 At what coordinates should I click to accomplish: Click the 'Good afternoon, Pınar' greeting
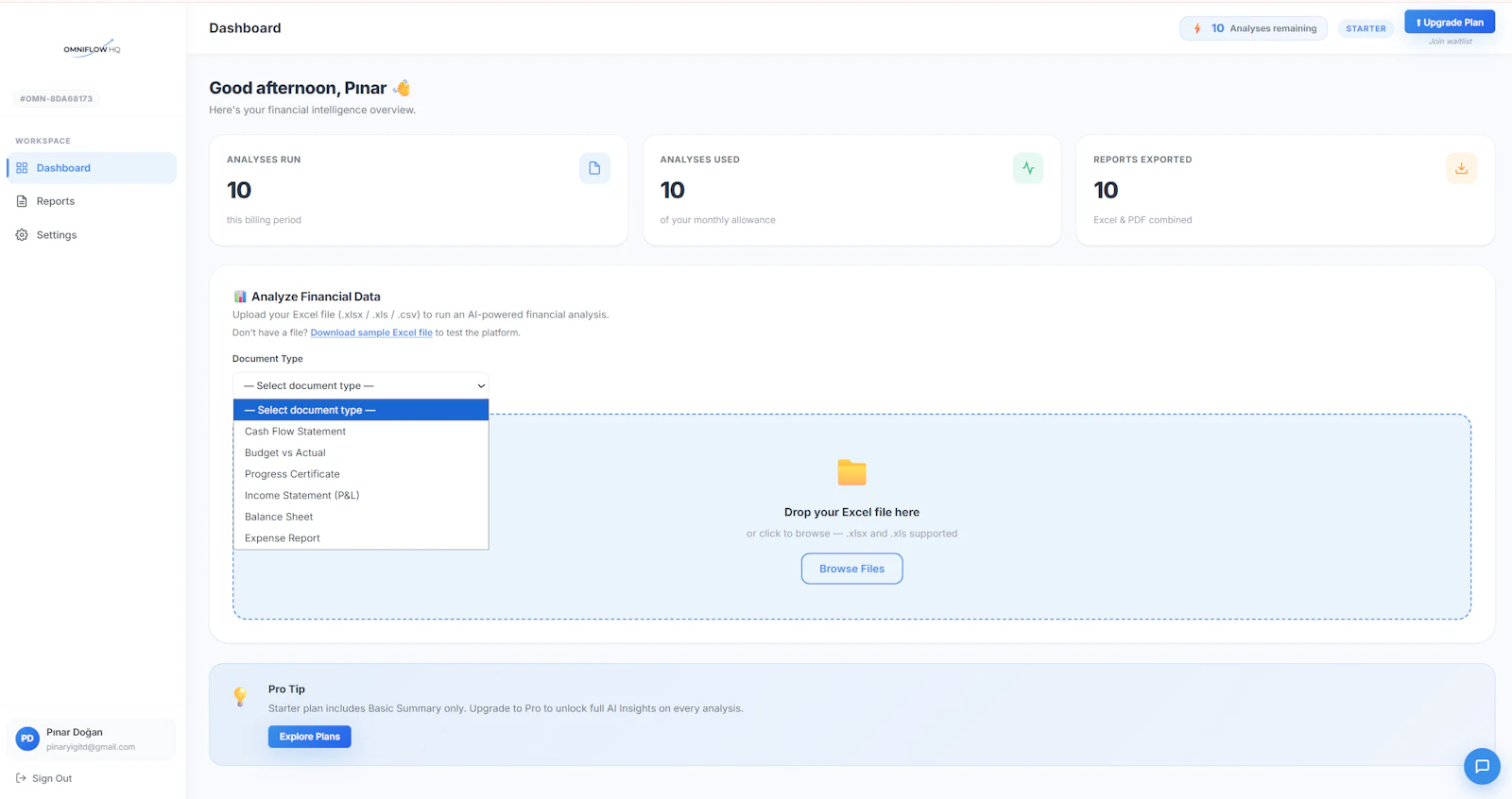298,88
